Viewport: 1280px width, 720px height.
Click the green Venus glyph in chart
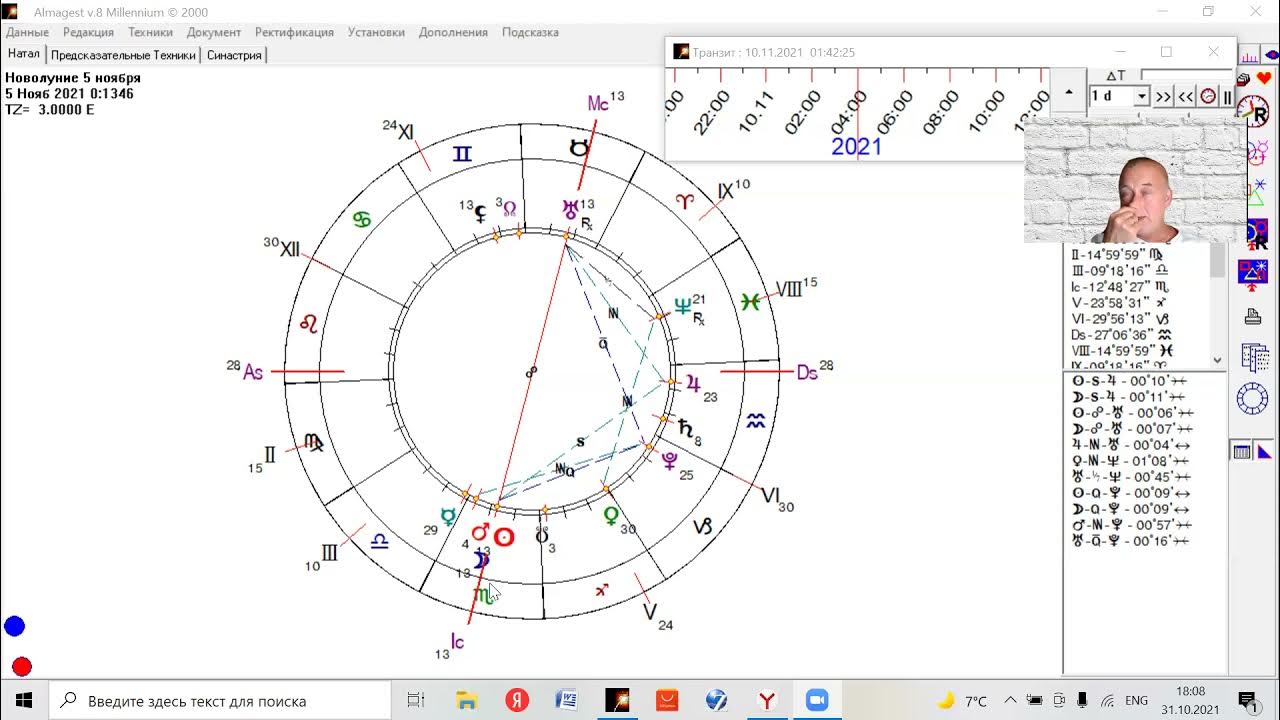[611, 516]
